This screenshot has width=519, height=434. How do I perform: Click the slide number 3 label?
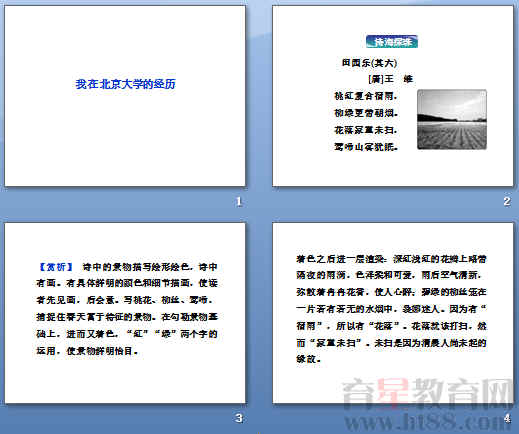[239, 418]
